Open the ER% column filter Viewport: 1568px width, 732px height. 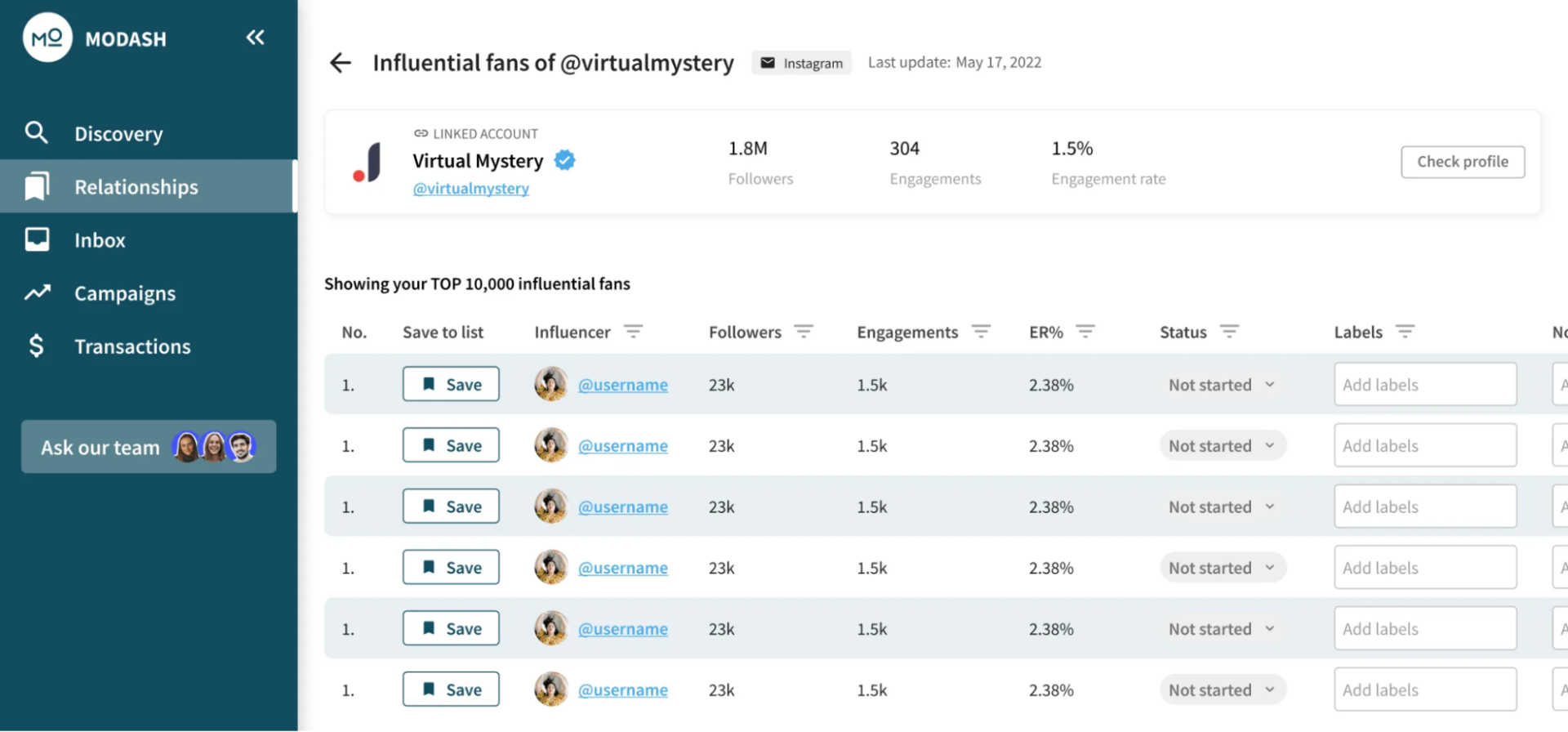point(1086,332)
